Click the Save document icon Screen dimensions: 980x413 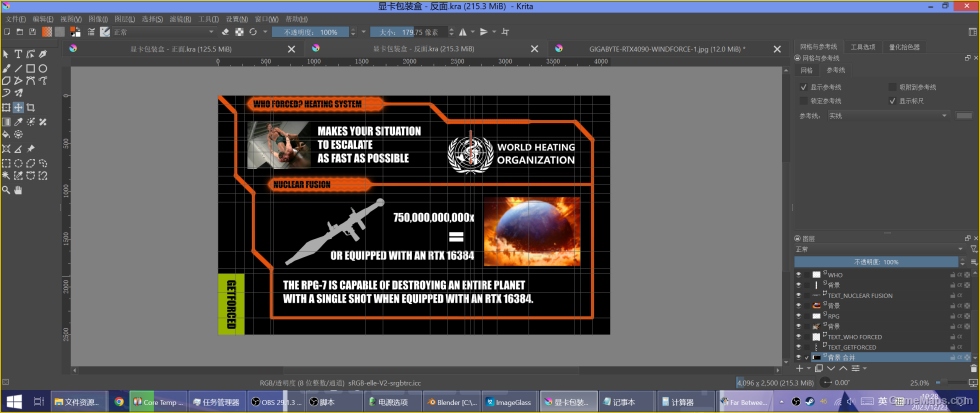point(32,32)
